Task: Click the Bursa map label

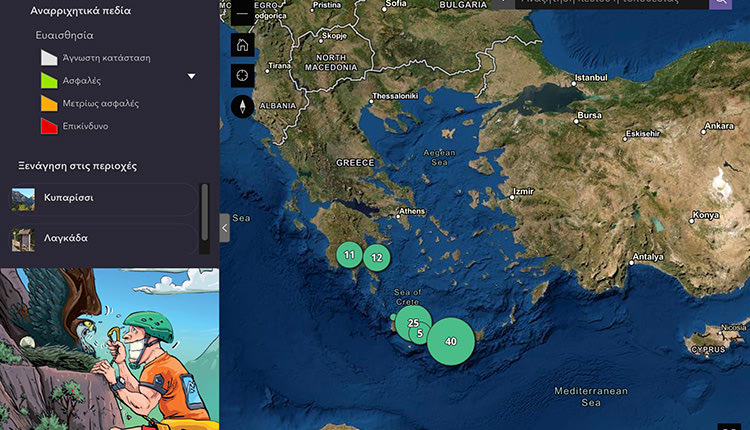Action: pyautogui.click(x=589, y=115)
